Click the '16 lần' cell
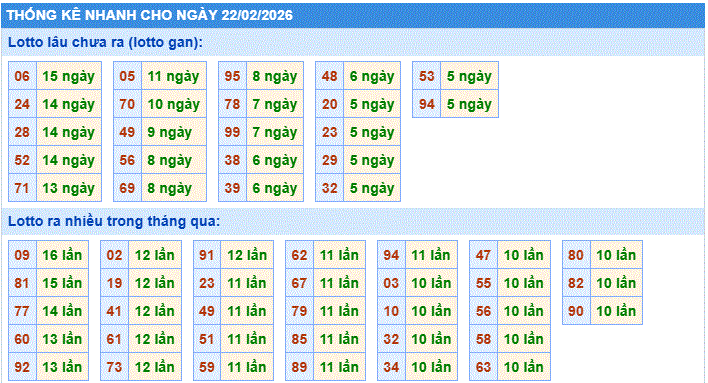 coord(62,255)
